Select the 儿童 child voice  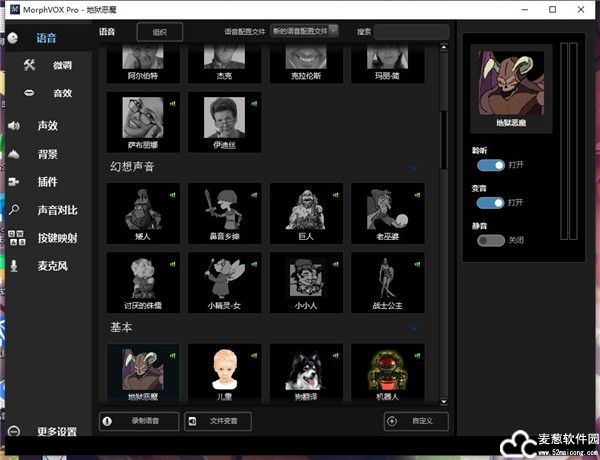coord(224,373)
